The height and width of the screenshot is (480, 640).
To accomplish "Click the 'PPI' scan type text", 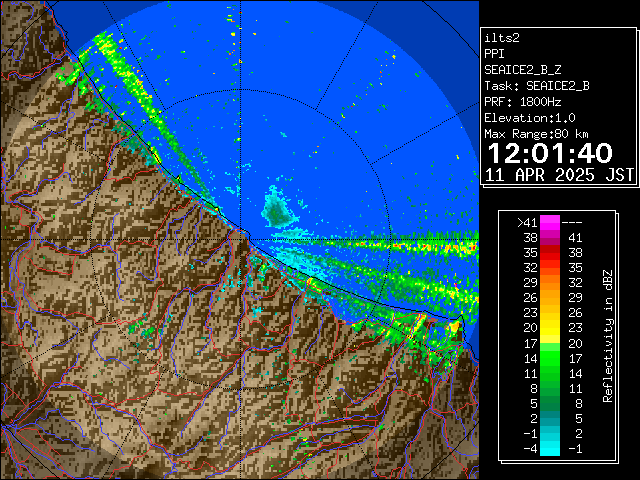I will click(x=494, y=54).
